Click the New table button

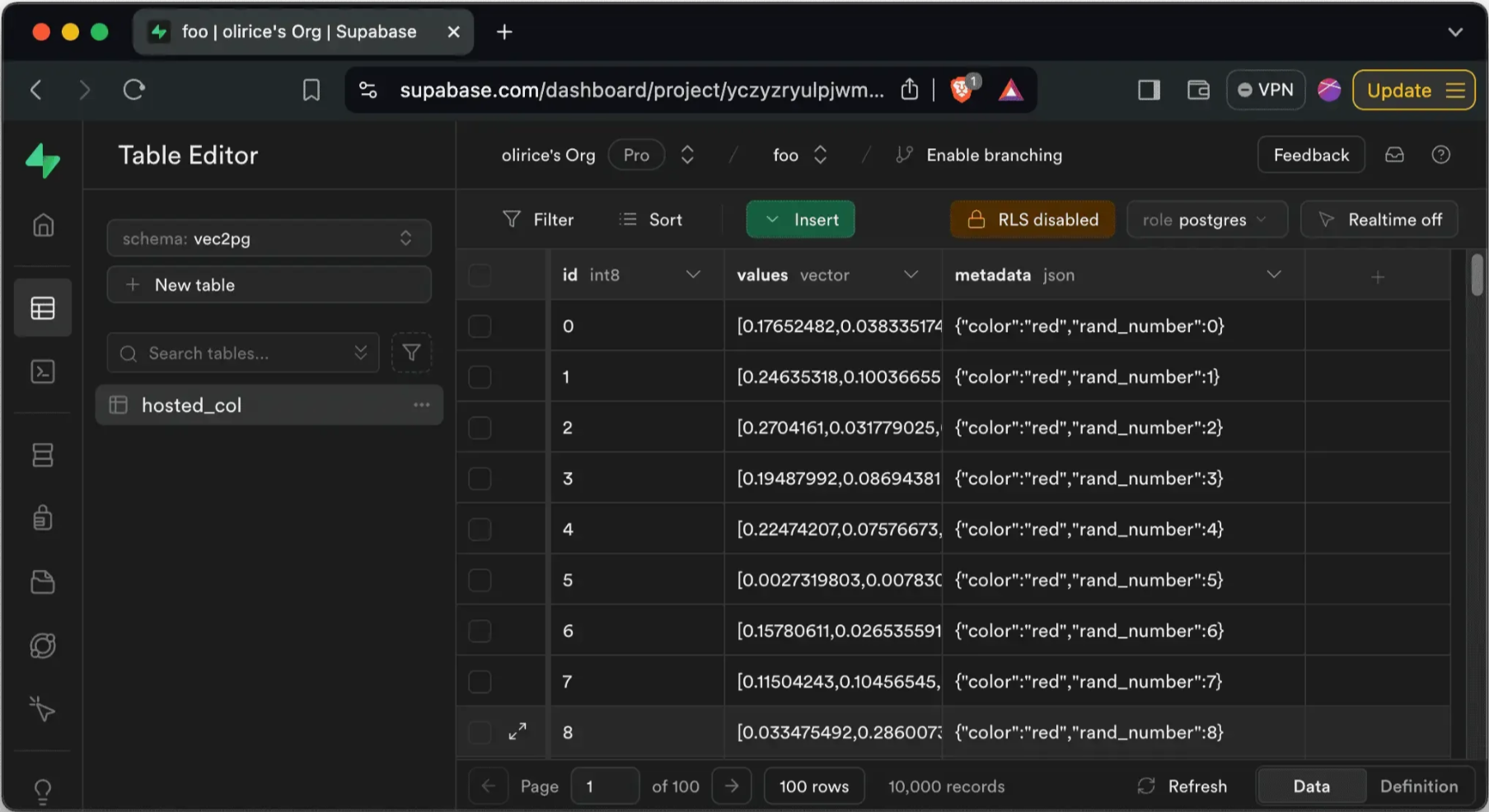coord(269,284)
